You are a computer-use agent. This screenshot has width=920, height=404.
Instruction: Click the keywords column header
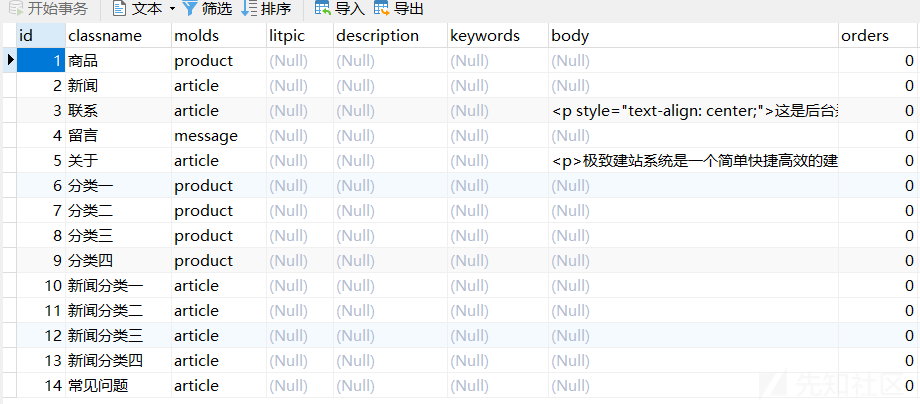click(x=485, y=36)
